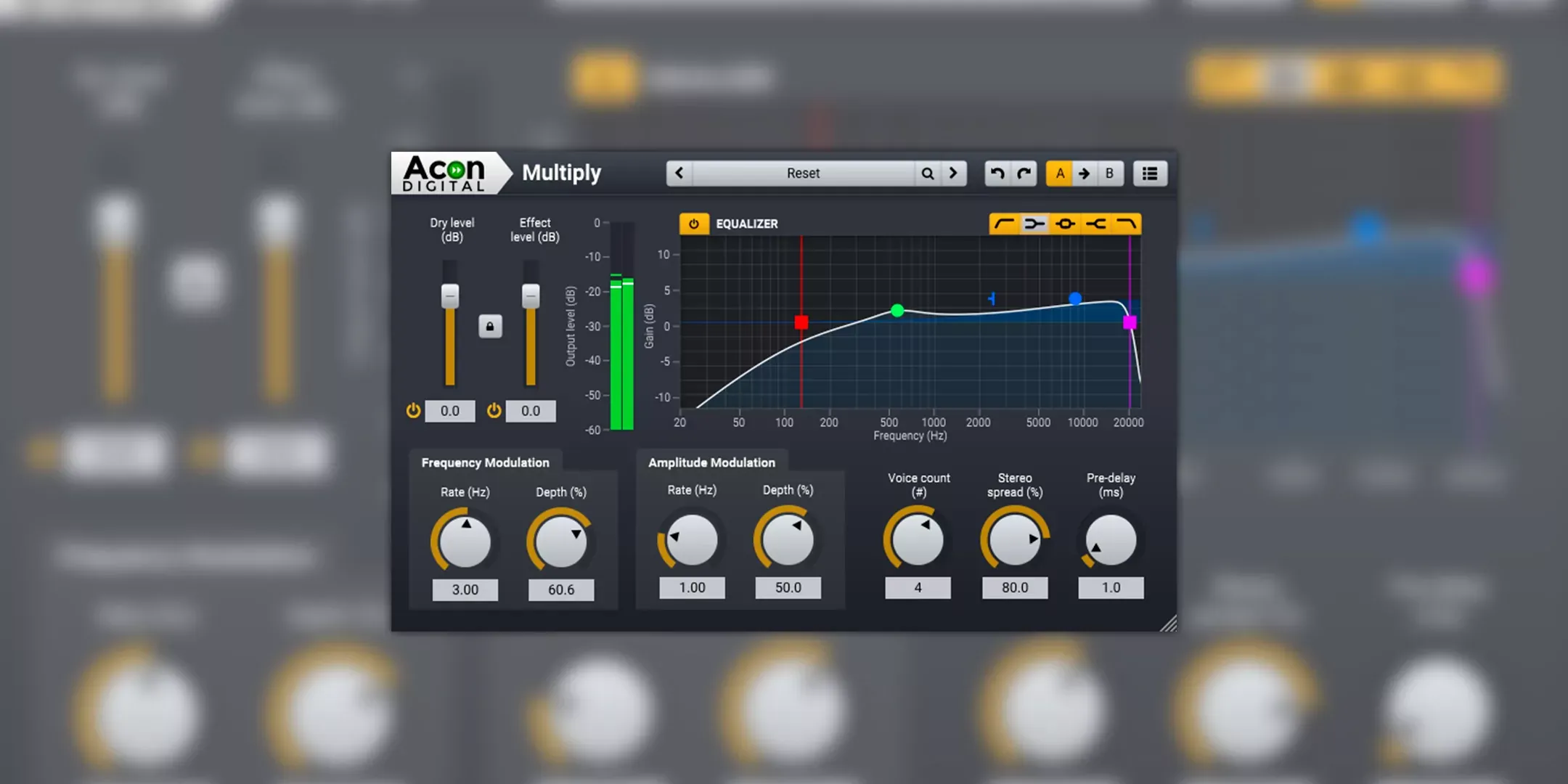Click the Frequency Modulation Rate knob

(x=465, y=542)
